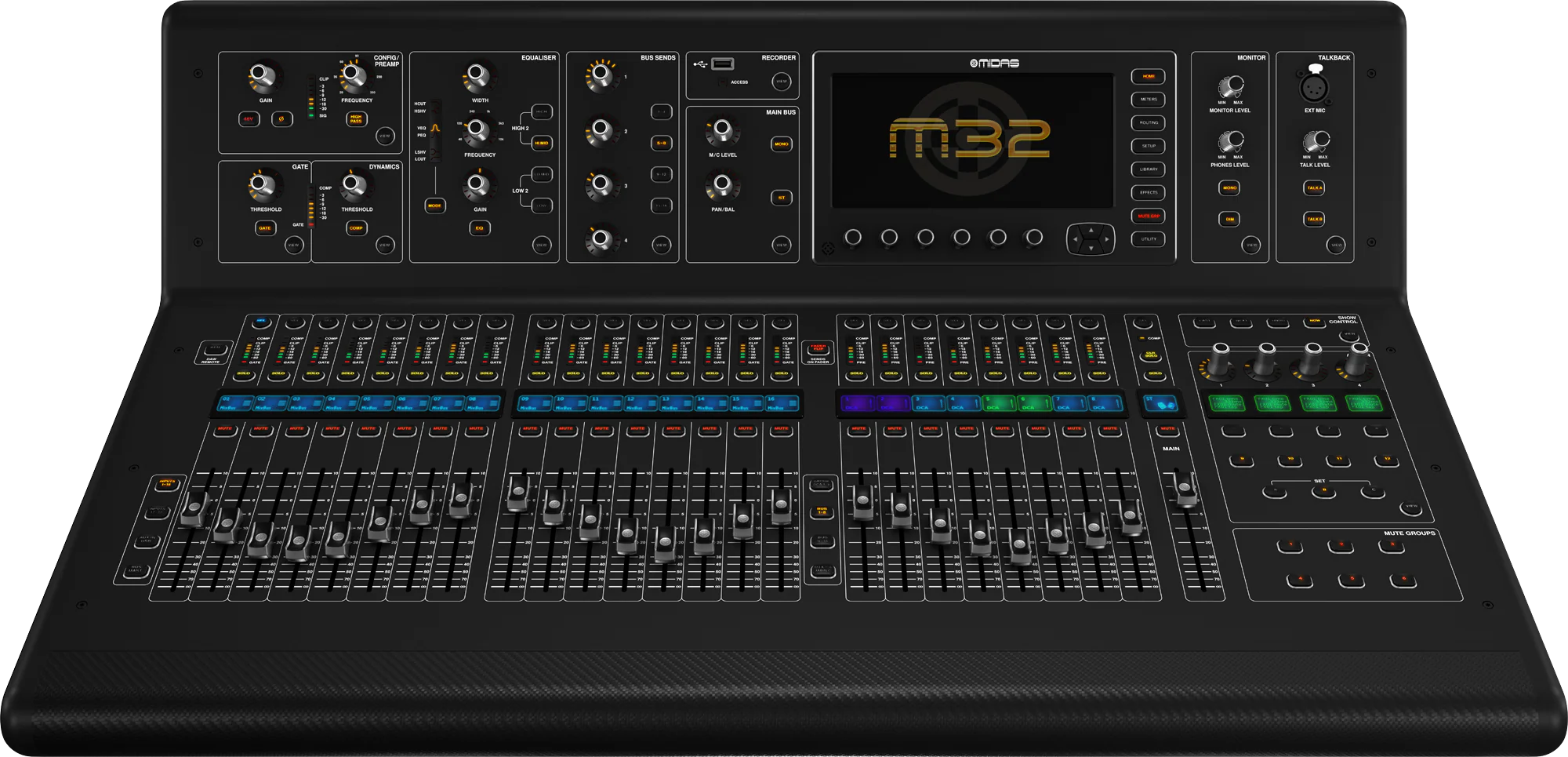This screenshot has width=1568, height=757.
Task: Click VIEW in the Config/Preamp section
Action: (x=384, y=136)
